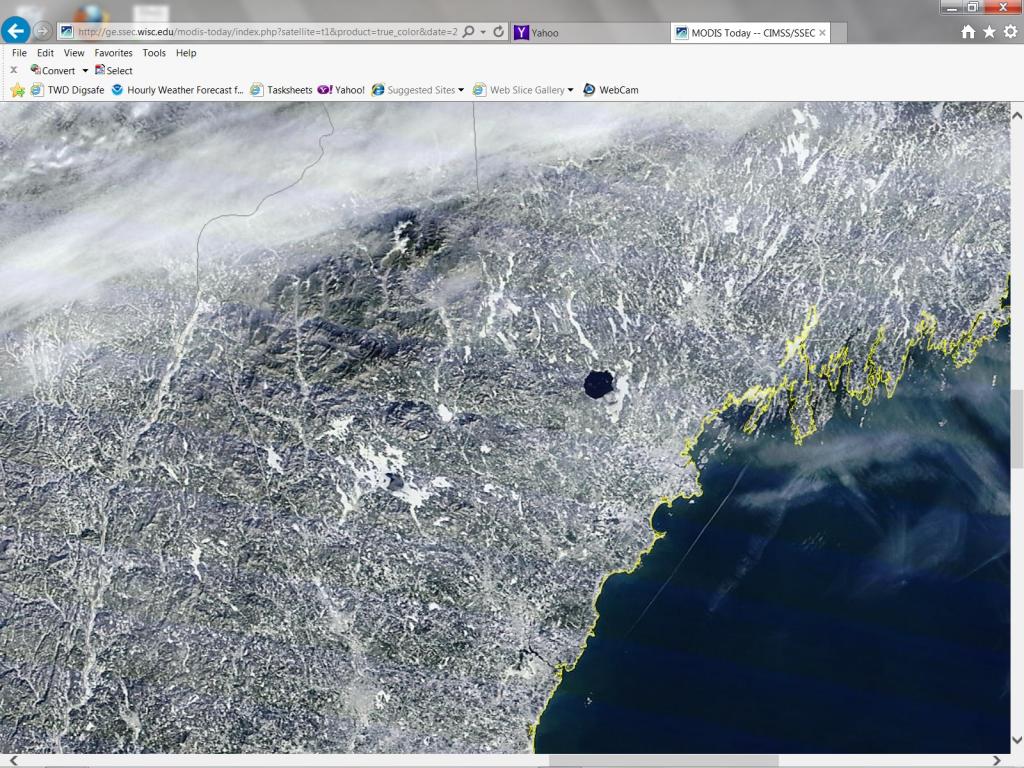
Task: Close the Convert toolbar with its X
Action: point(14,70)
